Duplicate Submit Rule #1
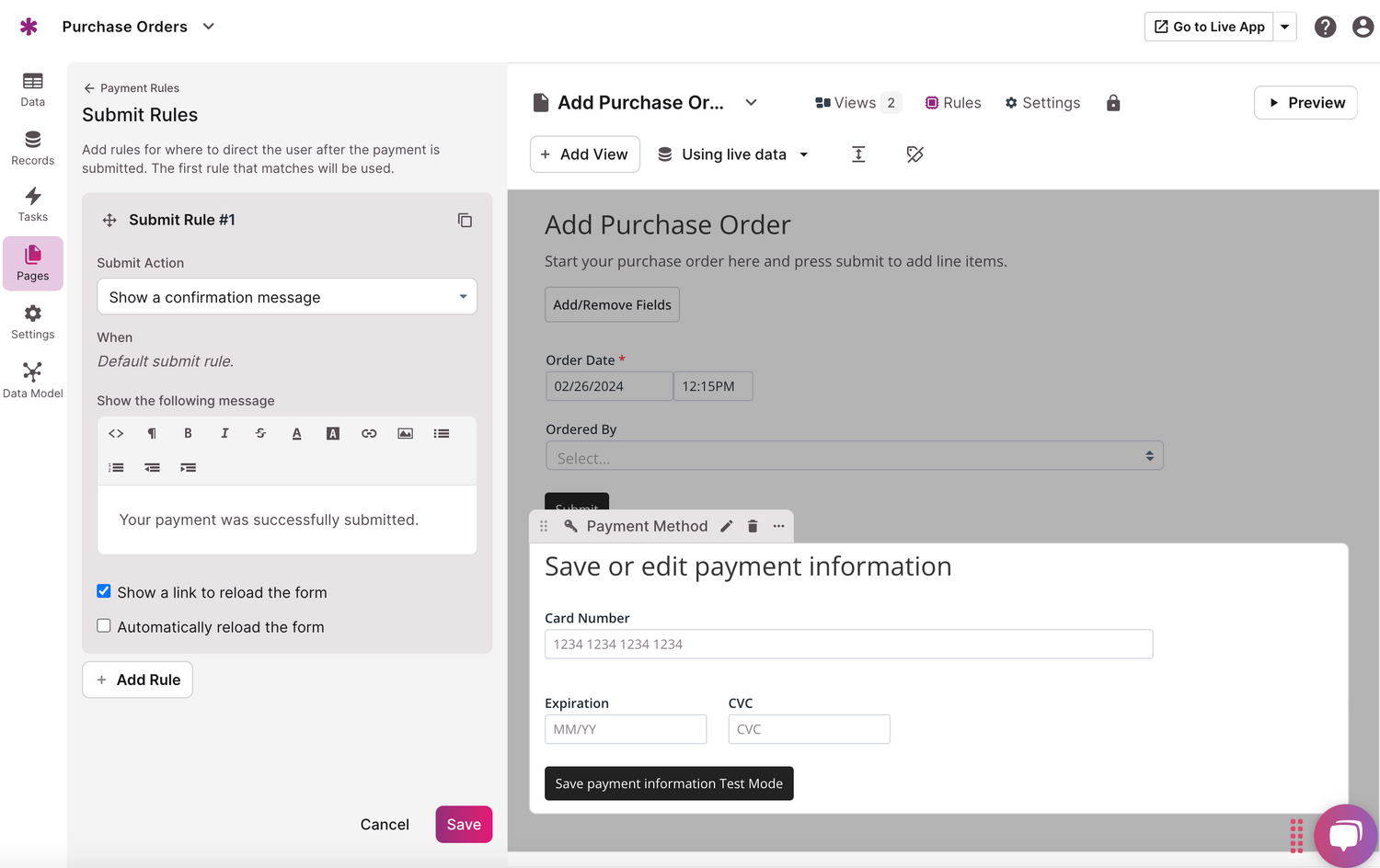 click(x=465, y=220)
